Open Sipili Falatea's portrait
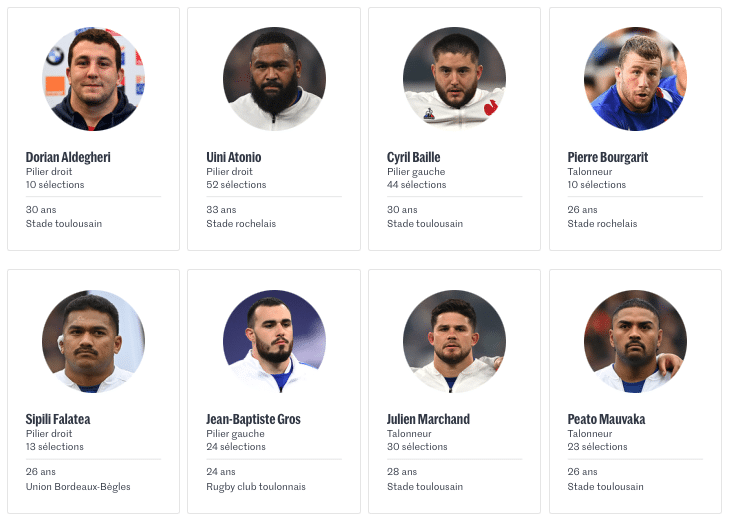The width and height of the screenshot is (729, 521). click(x=93, y=342)
